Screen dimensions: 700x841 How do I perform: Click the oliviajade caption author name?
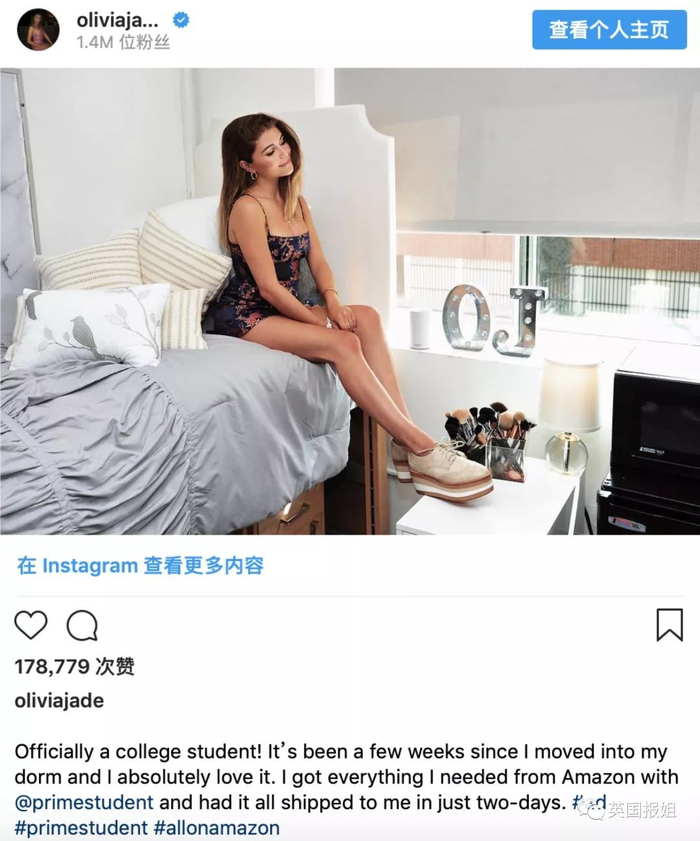(59, 700)
